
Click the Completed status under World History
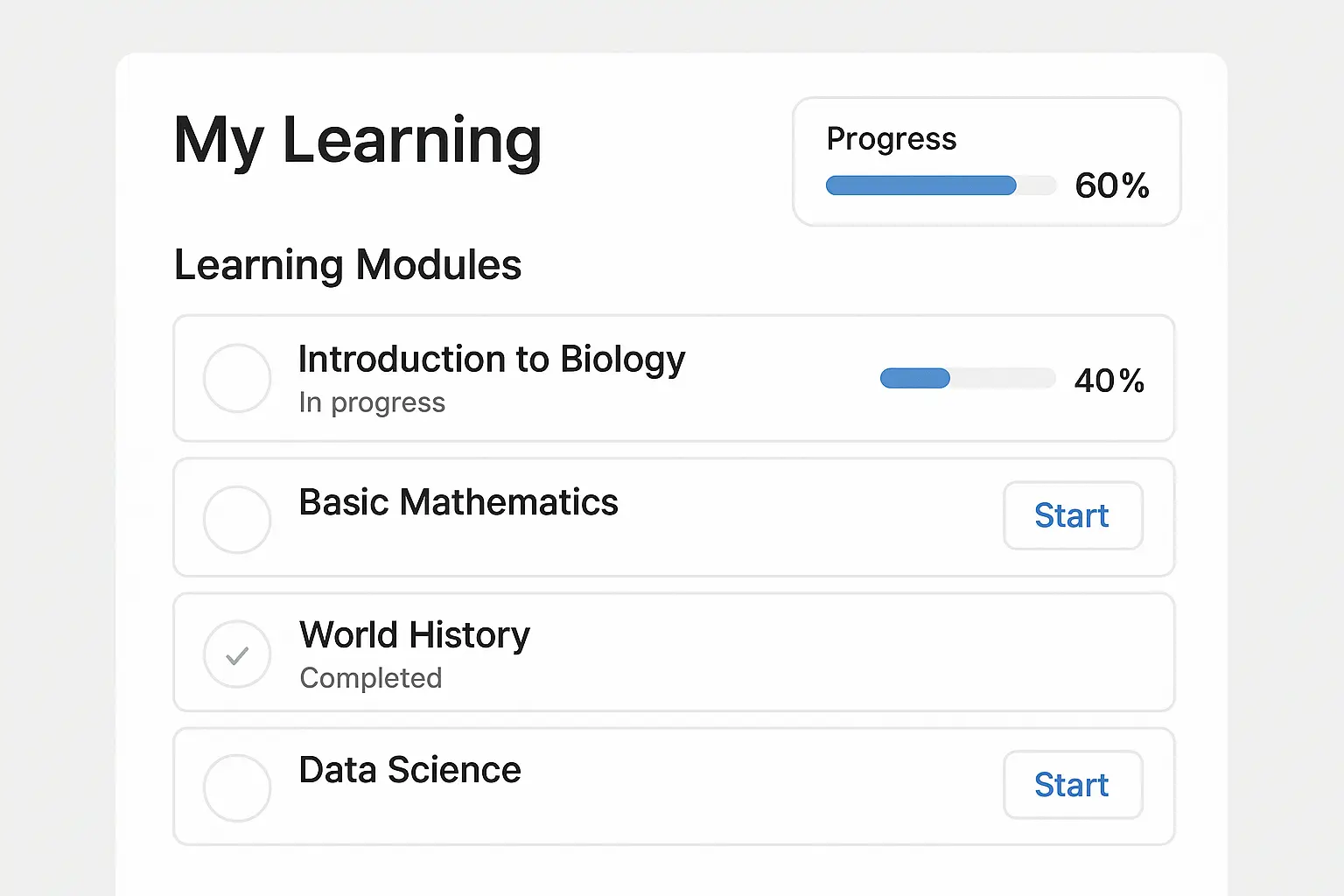pyautogui.click(x=371, y=677)
